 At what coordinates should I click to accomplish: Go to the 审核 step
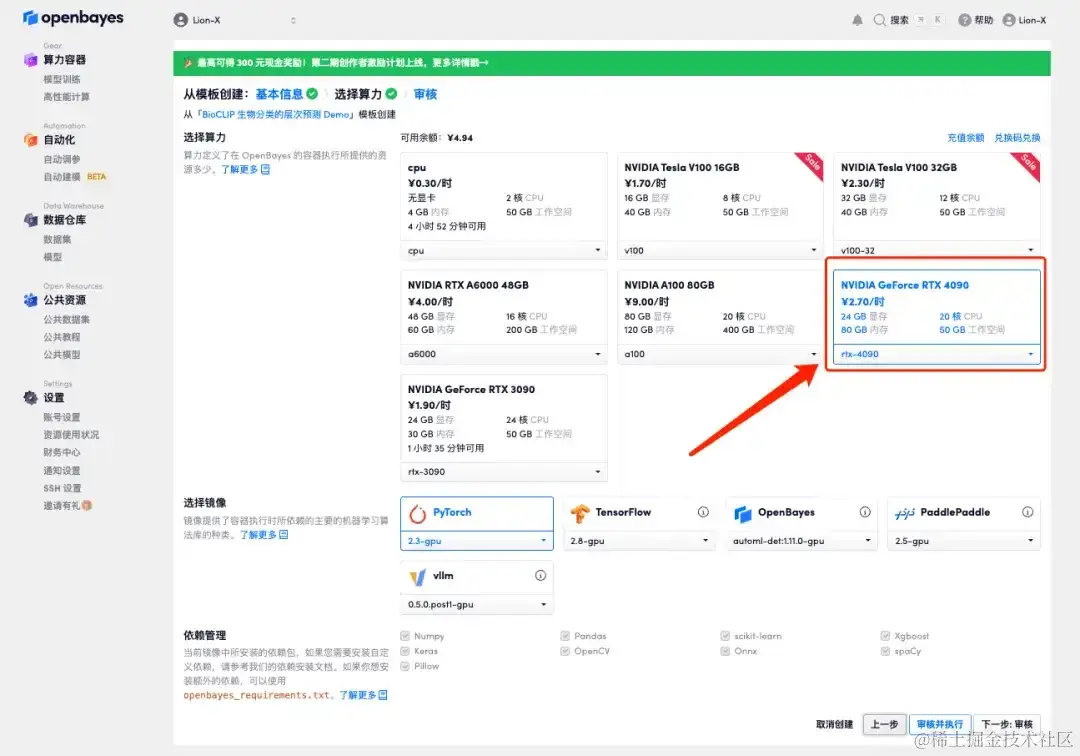tap(425, 94)
